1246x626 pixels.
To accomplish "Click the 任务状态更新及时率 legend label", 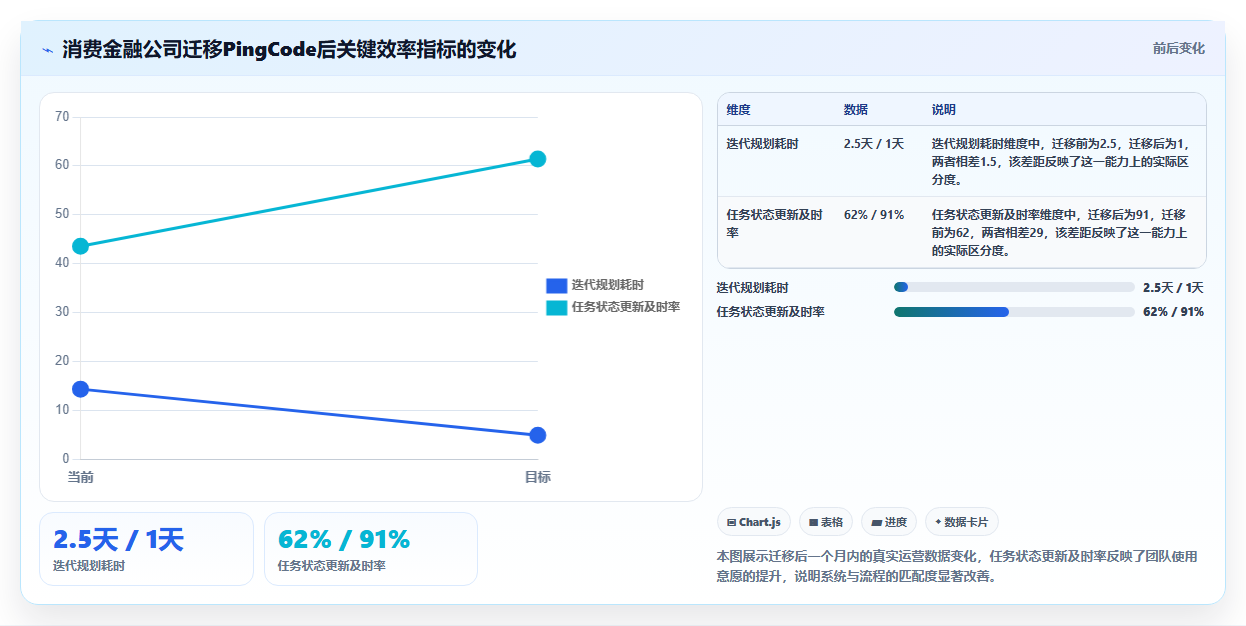I will coord(625,307).
